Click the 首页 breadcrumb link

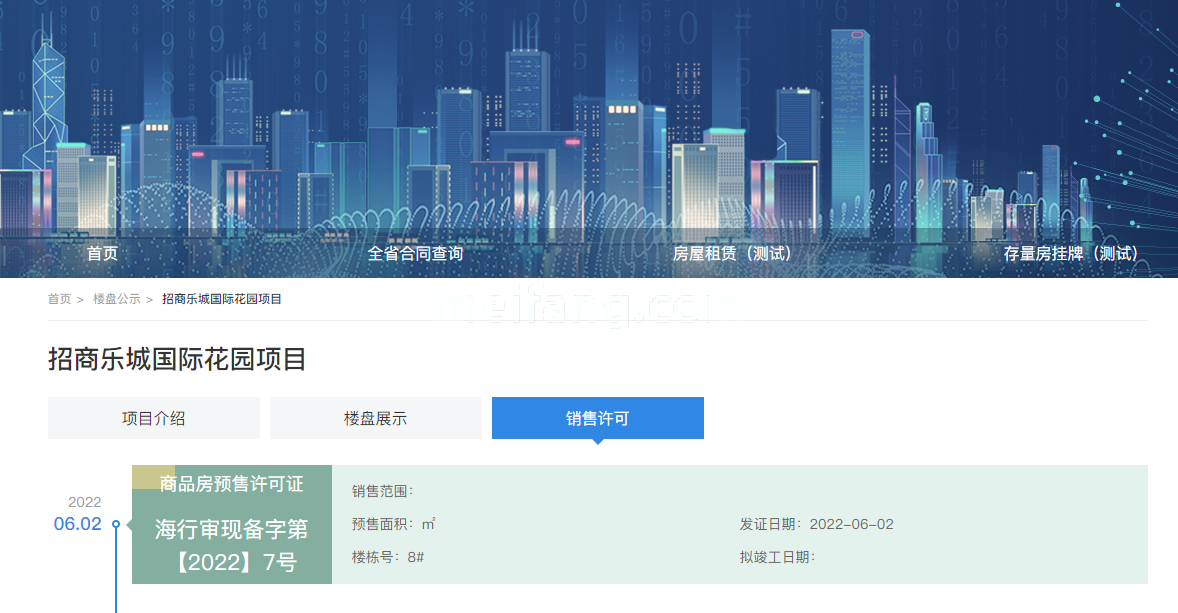(x=60, y=299)
